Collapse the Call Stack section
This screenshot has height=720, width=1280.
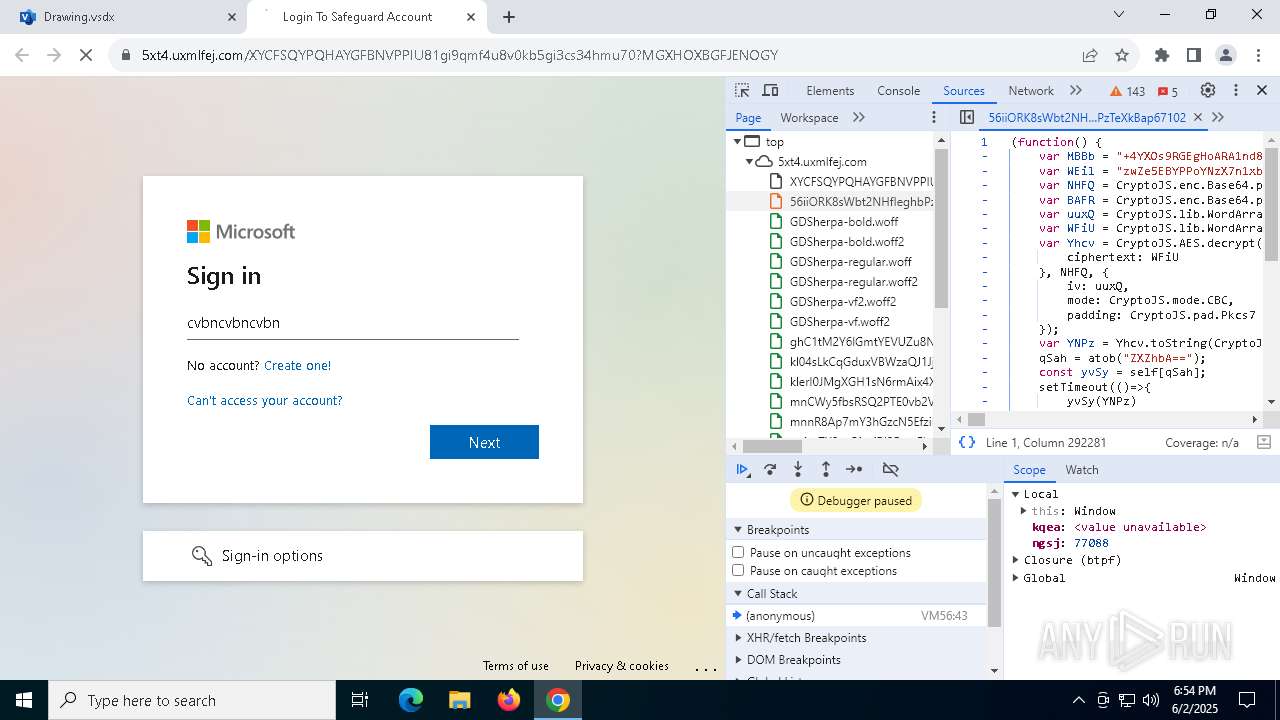click(x=738, y=593)
